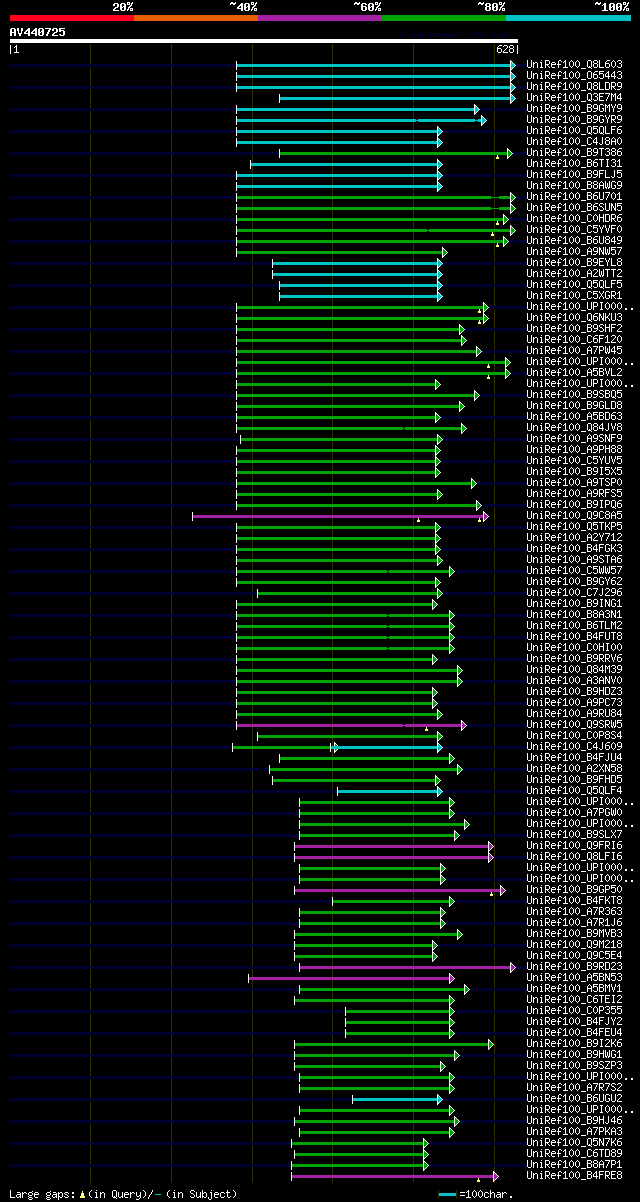Image resolution: width=640 pixels, height=1202 pixels.
Task: Click label UniRef100_B9RD23
Action: 573,966
